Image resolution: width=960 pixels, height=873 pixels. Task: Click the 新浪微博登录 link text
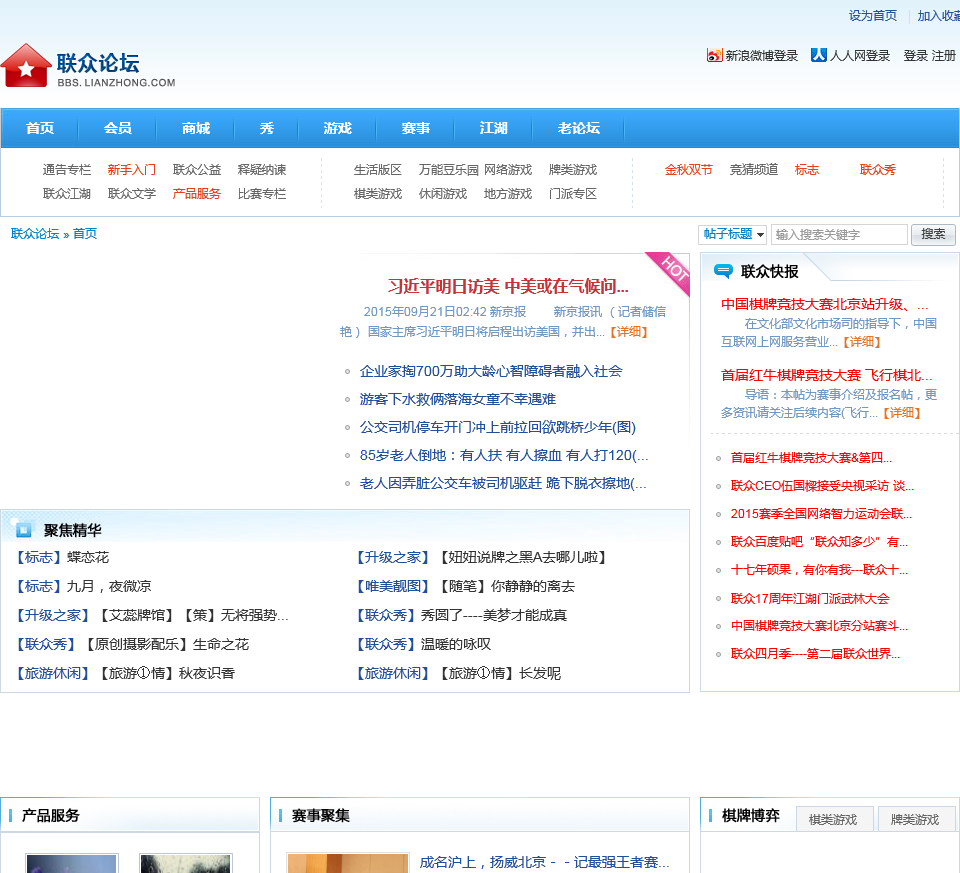pyautogui.click(x=762, y=56)
